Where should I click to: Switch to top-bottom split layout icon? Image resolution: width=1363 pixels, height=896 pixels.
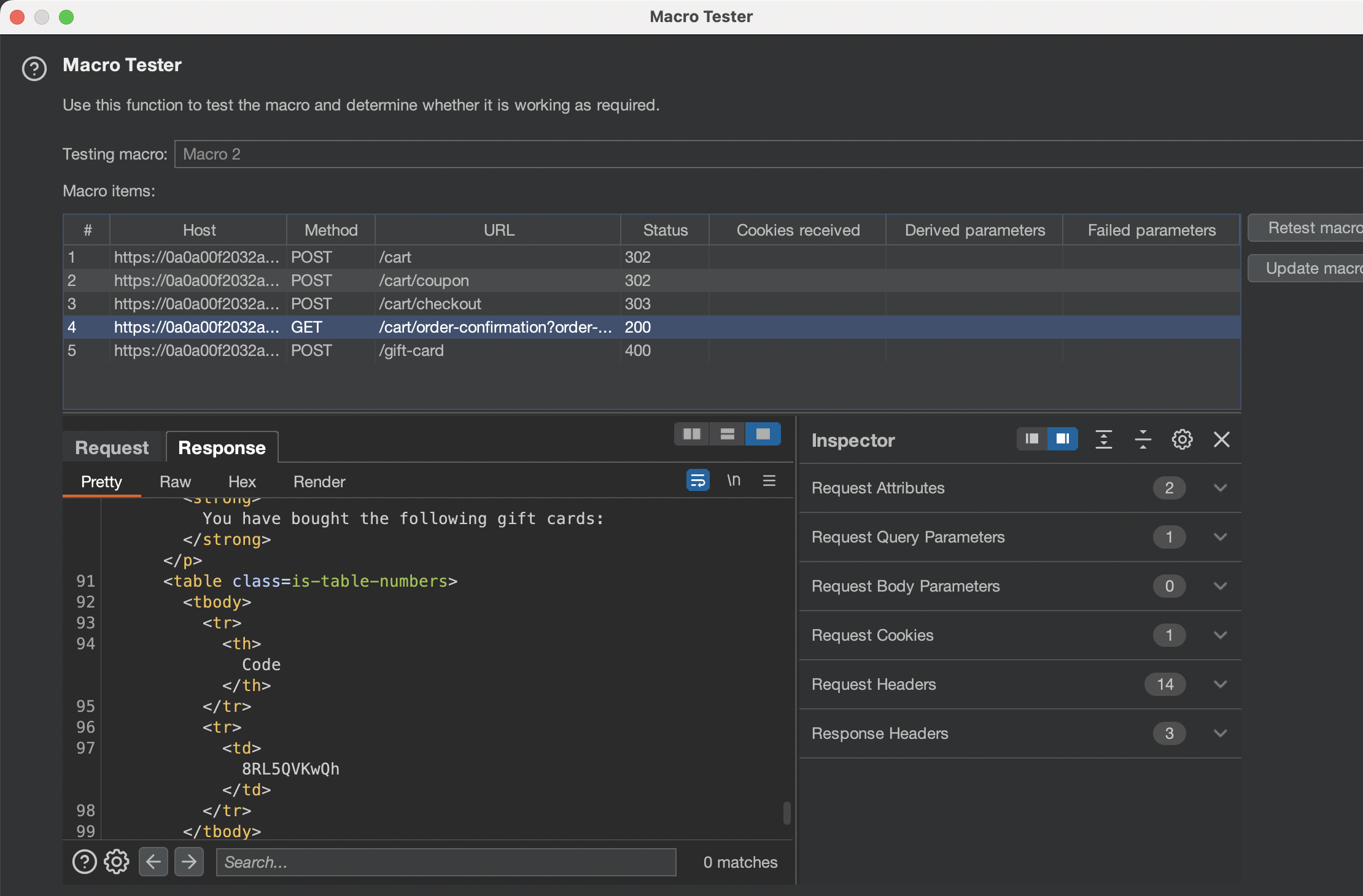point(728,434)
